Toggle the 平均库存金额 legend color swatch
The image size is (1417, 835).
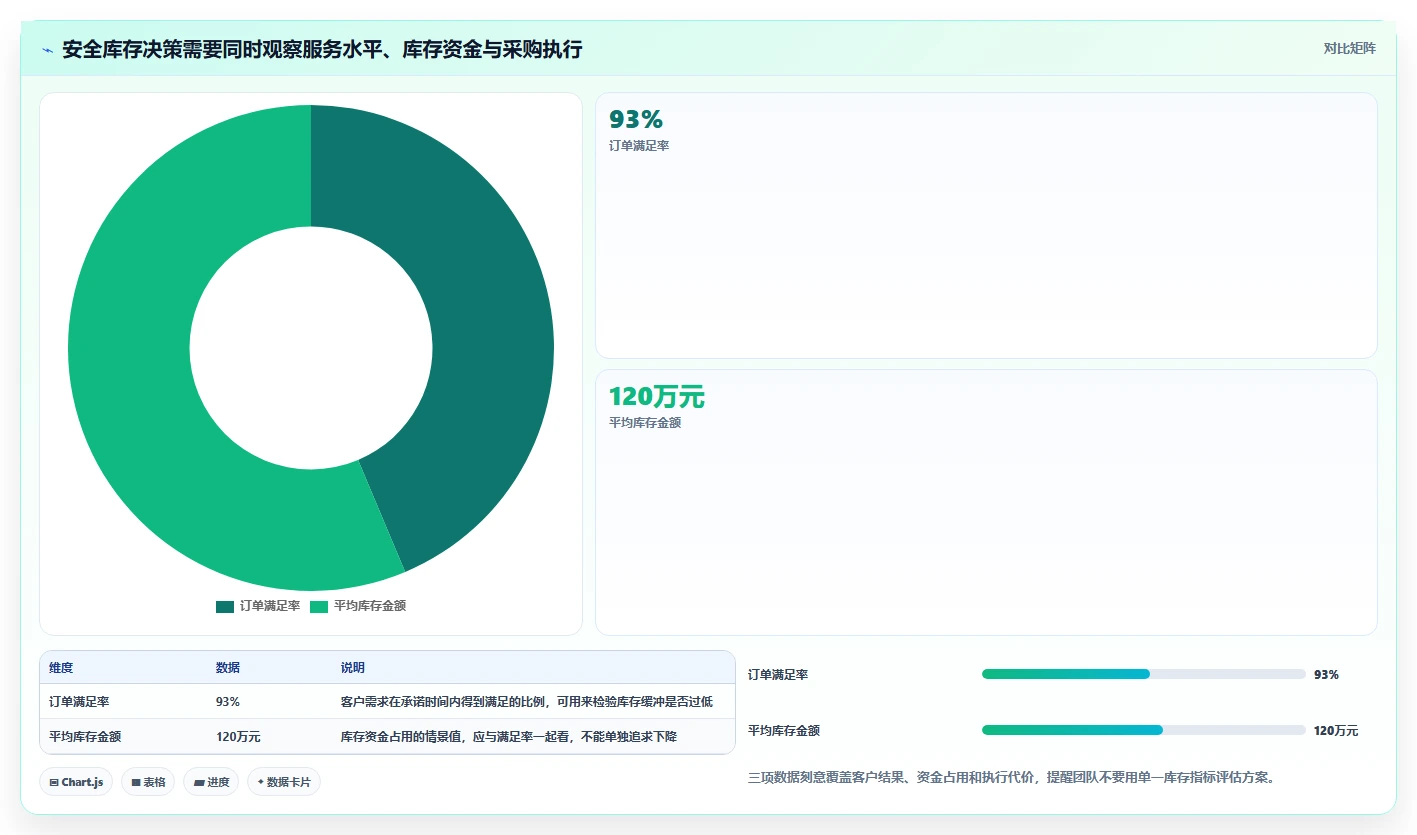coord(319,606)
